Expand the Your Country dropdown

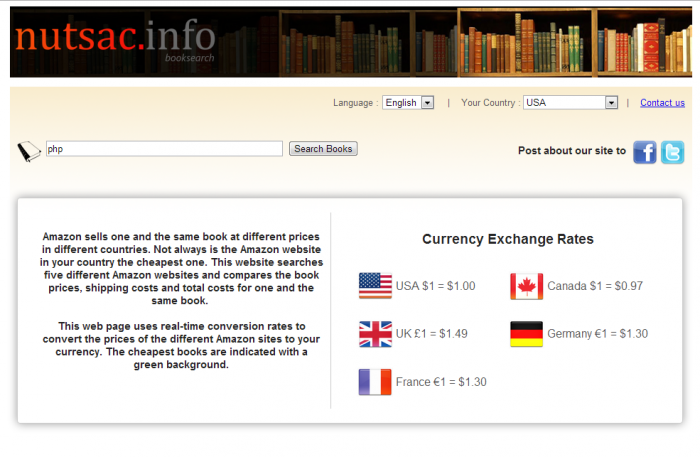pos(571,102)
